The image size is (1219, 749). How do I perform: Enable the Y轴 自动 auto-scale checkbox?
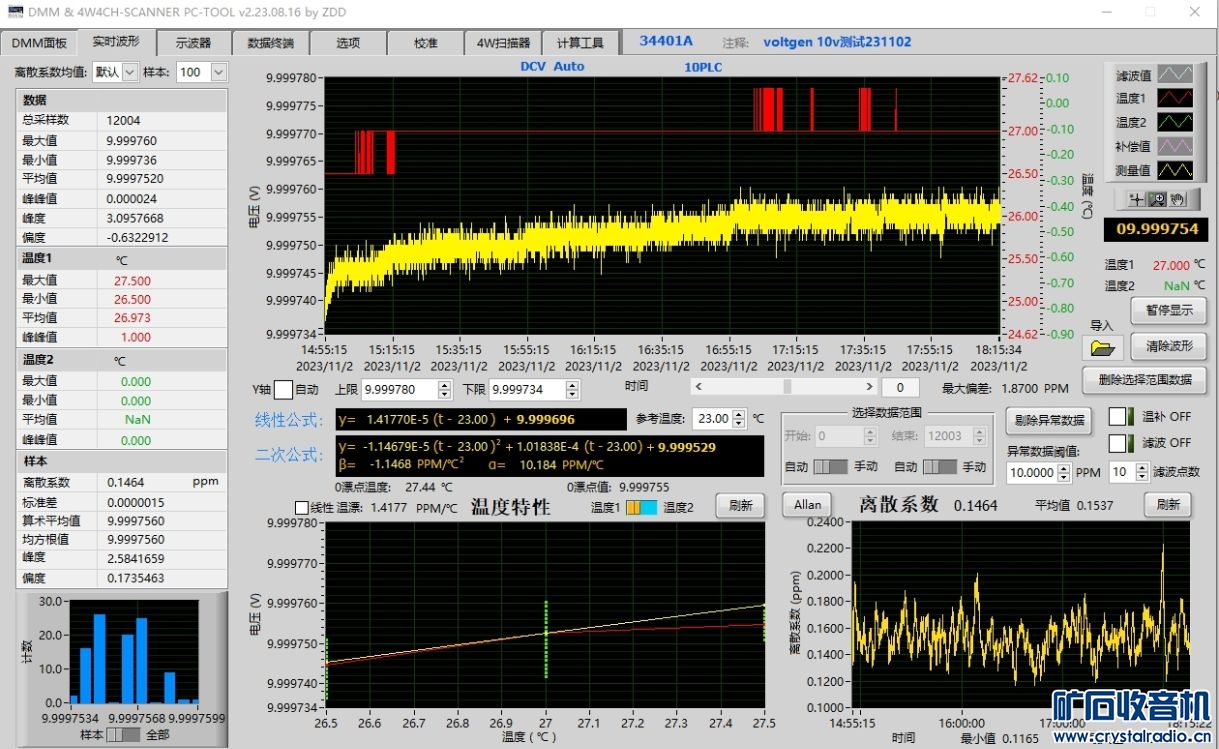pyautogui.click(x=283, y=390)
